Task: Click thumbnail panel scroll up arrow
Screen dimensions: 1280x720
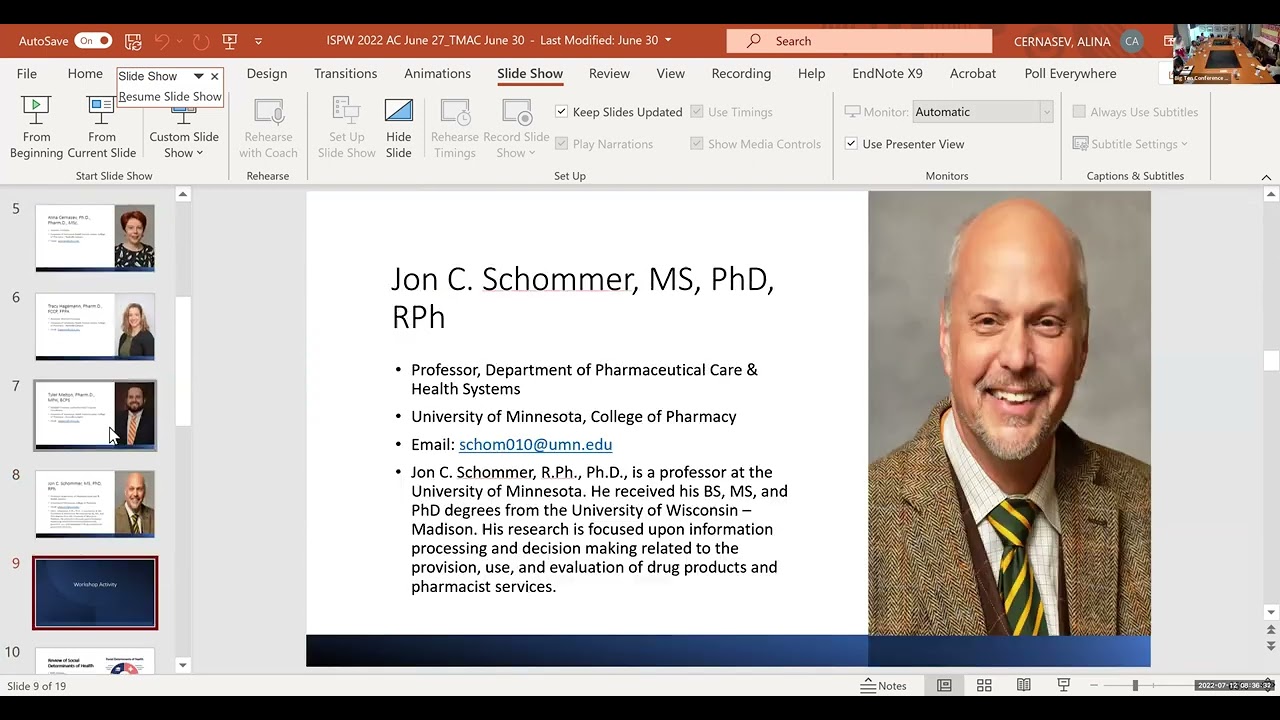Action: point(183,195)
